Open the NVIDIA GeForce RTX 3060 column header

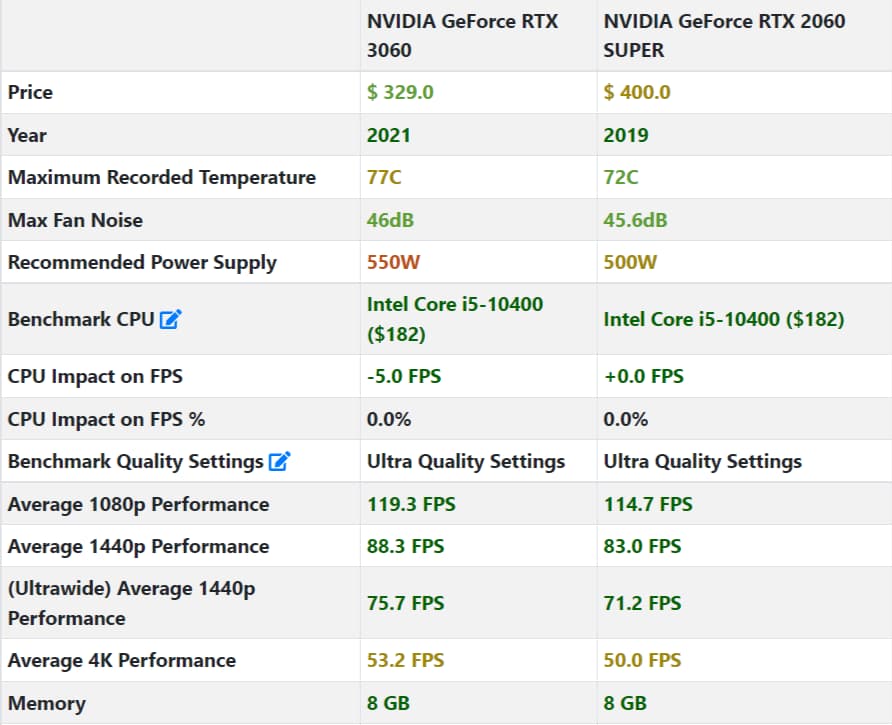click(462, 35)
